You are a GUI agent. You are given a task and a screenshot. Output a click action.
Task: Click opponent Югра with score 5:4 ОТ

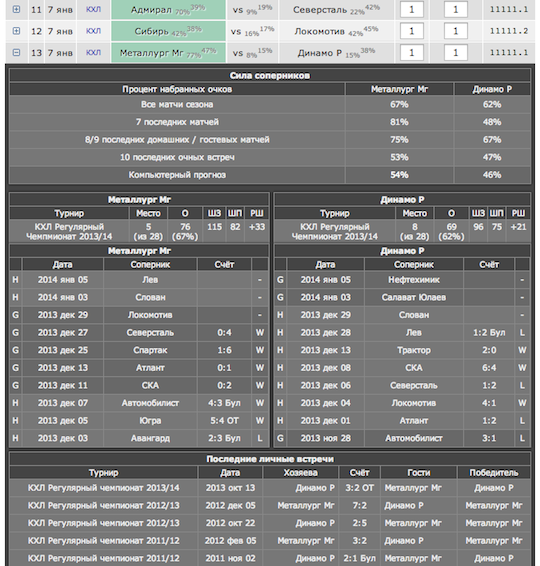click(x=150, y=421)
